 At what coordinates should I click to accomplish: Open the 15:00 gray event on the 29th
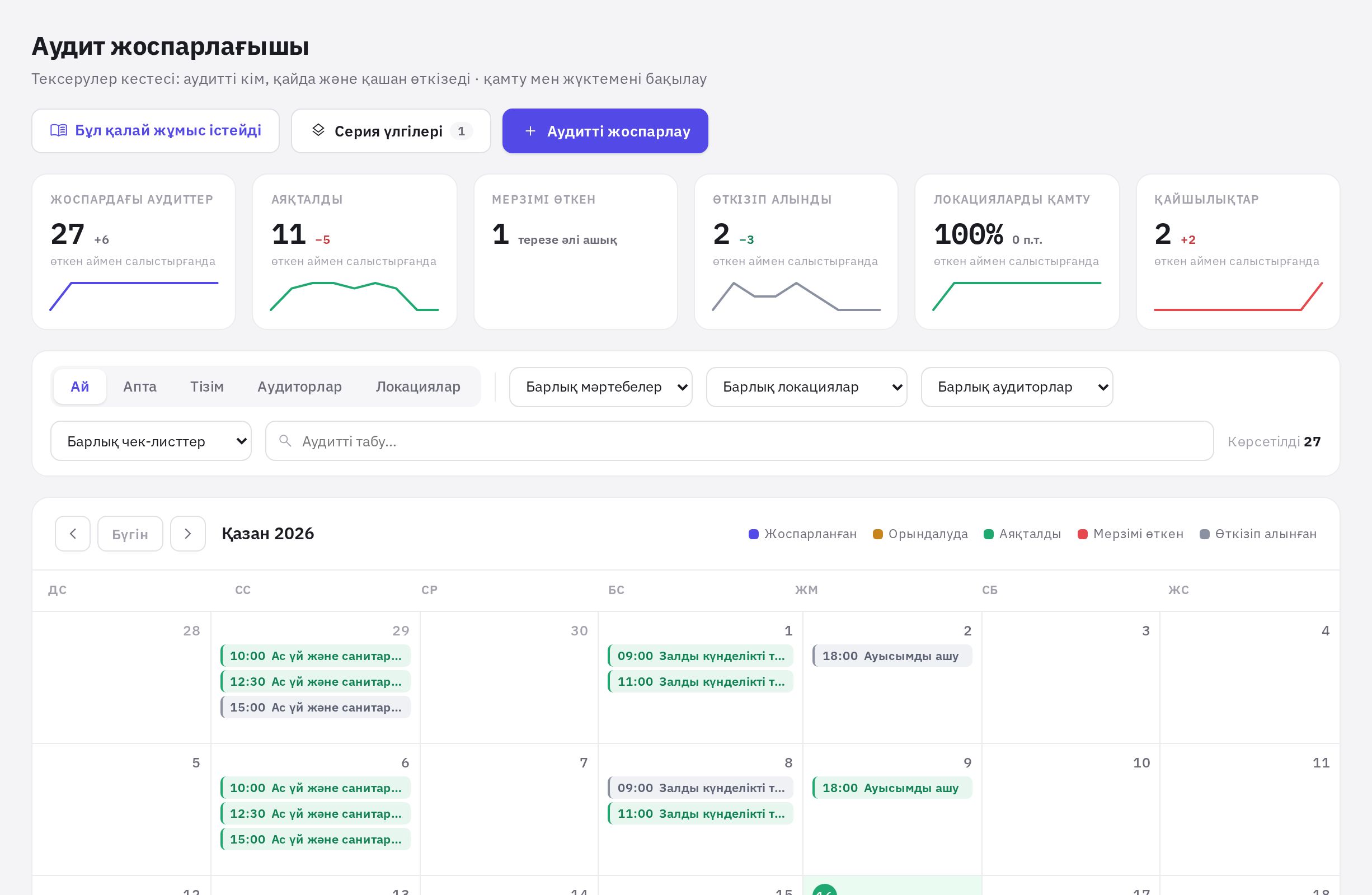click(x=316, y=707)
